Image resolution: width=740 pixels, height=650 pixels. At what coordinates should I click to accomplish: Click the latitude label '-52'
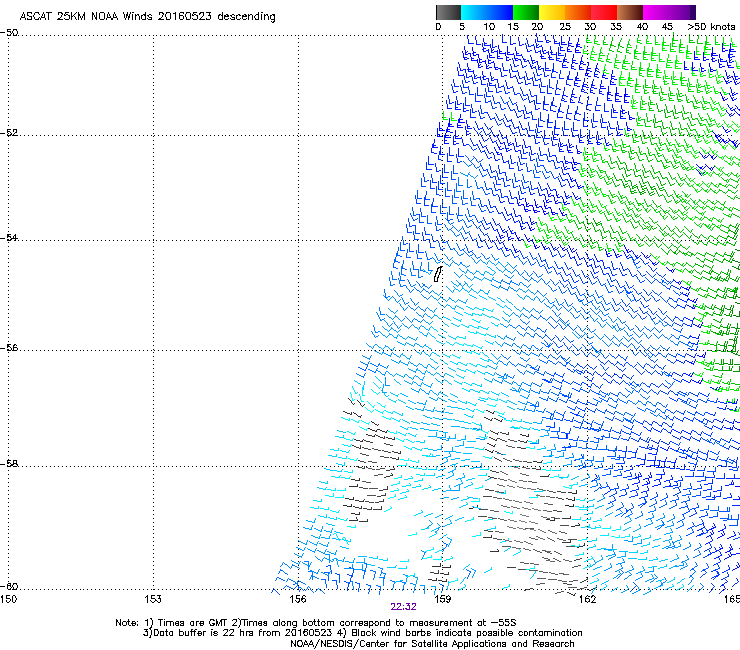pos(9,133)
